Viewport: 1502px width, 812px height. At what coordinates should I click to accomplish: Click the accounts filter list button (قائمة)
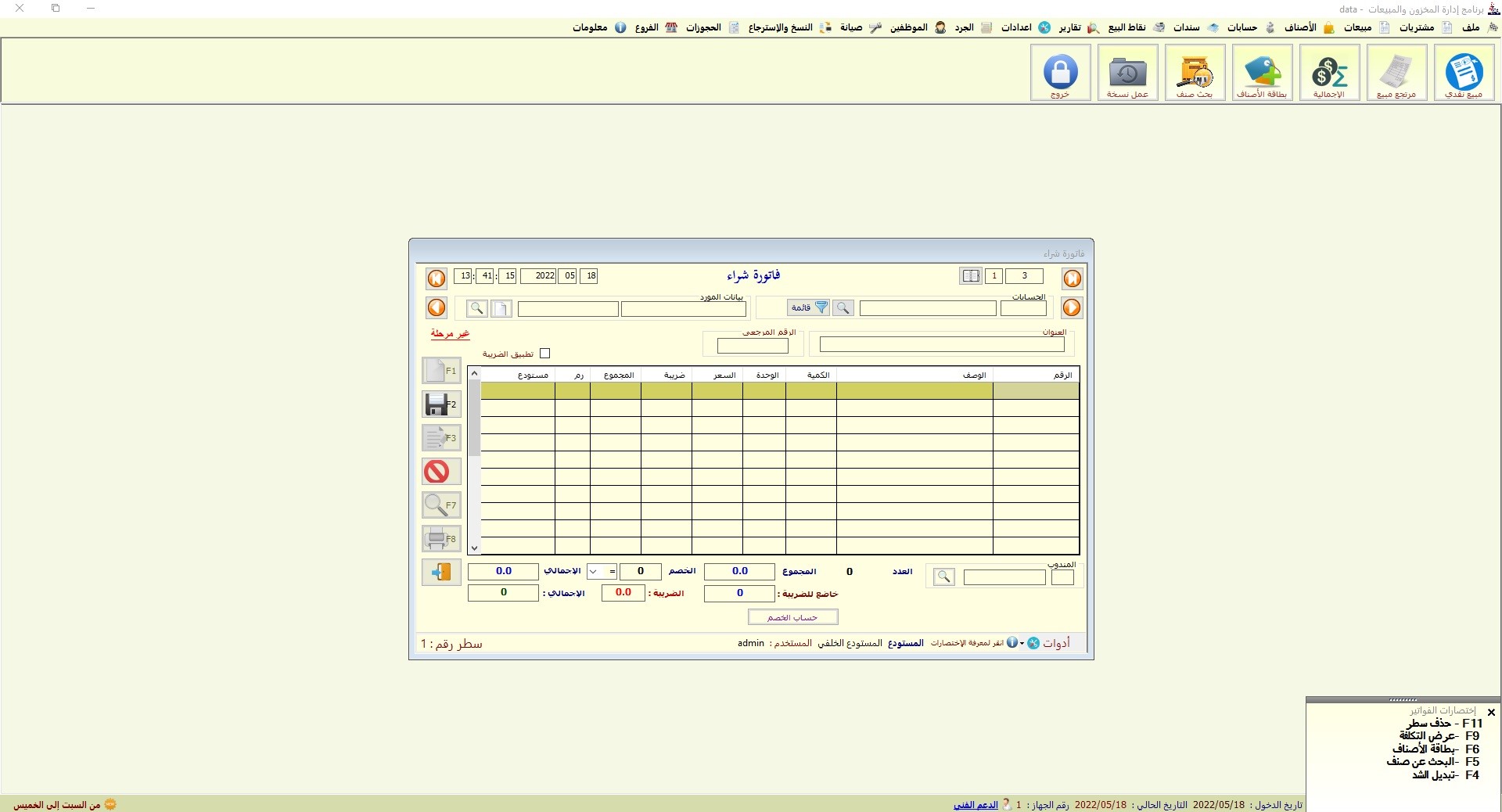click(808, 308)
